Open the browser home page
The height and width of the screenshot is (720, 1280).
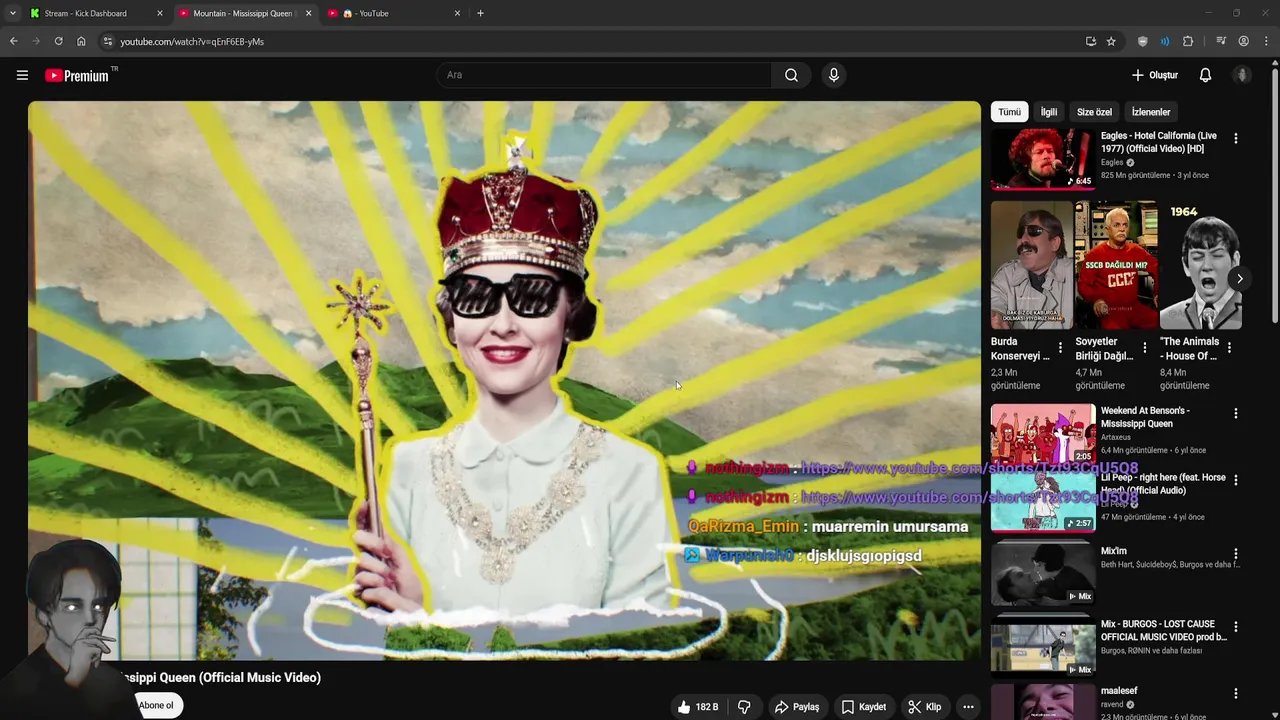81,41
